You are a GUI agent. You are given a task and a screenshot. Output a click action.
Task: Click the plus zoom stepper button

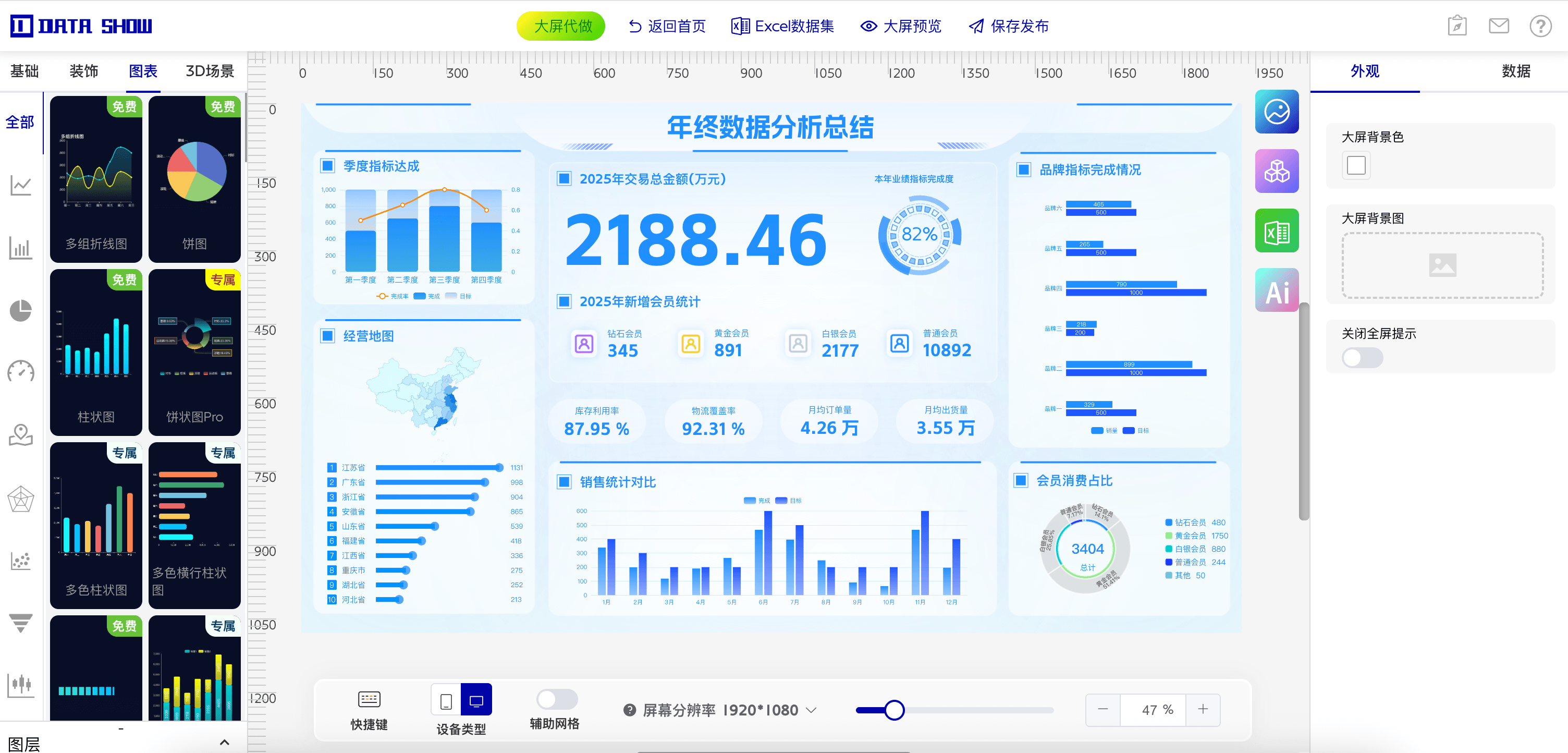(x=1203, y=709)
